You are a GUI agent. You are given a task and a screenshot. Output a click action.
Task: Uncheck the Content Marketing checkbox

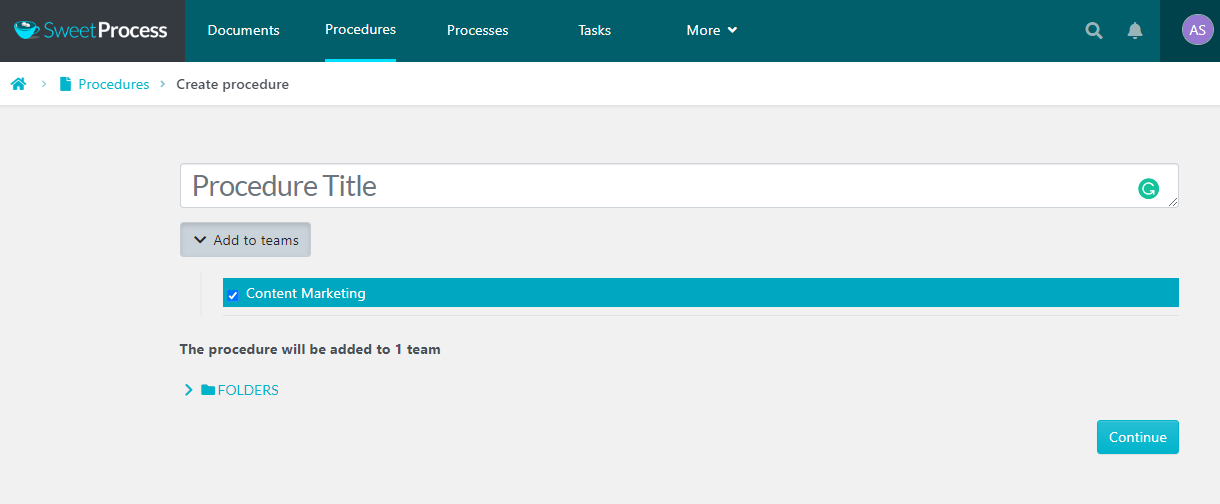click(233, 295)
